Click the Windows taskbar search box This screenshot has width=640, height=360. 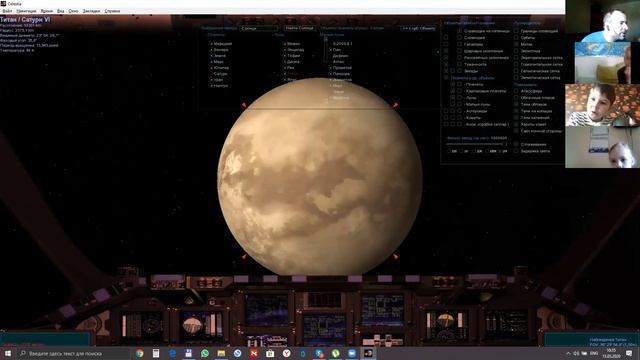click(x=73, y=353)
